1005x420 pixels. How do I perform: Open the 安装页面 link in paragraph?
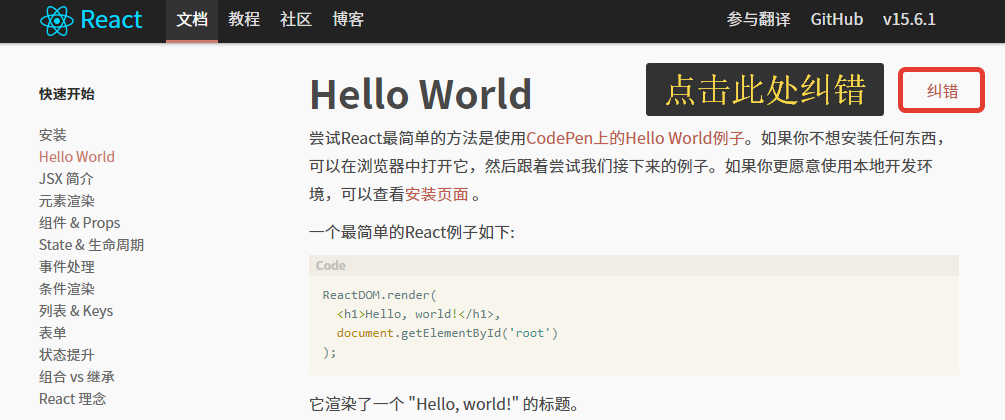(x=436, y=194)
